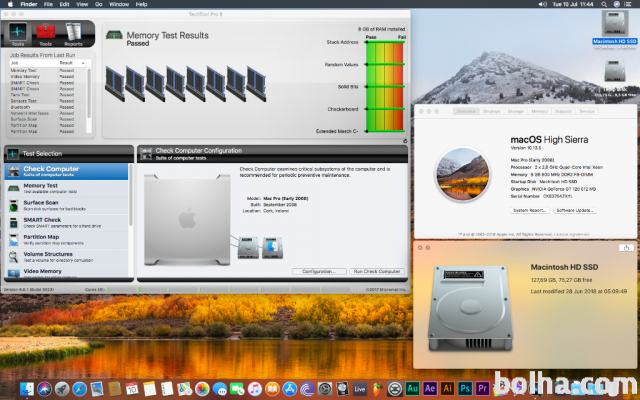Image resolution: width=640 pixels, height=400 pixels.
Task: Click the Stuck Address test gauge bar
Action: point(384,42)
